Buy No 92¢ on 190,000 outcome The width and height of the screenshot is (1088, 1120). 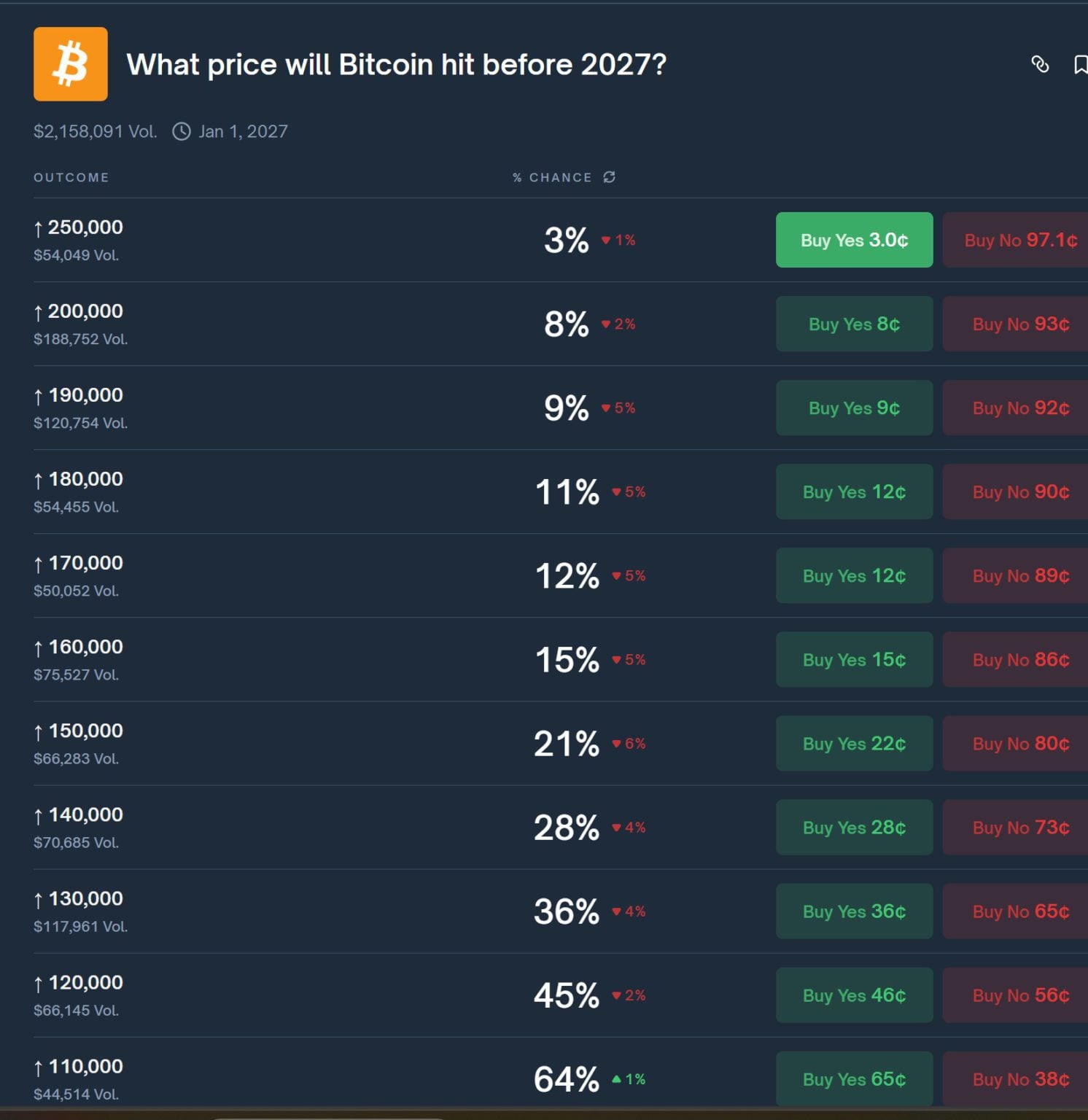point(1019,408)
